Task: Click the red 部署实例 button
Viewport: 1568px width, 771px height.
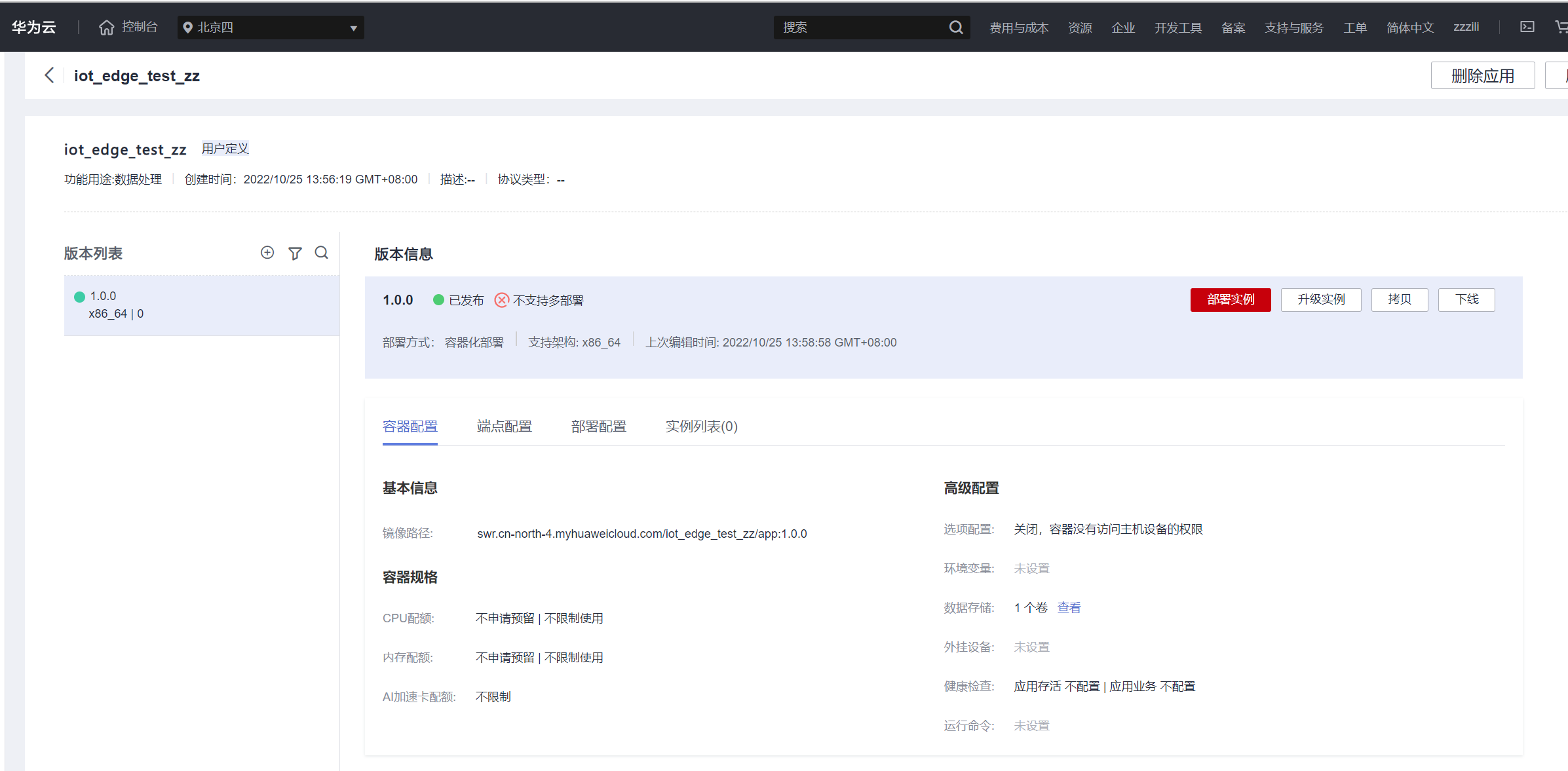Action: click(1230, 299)
